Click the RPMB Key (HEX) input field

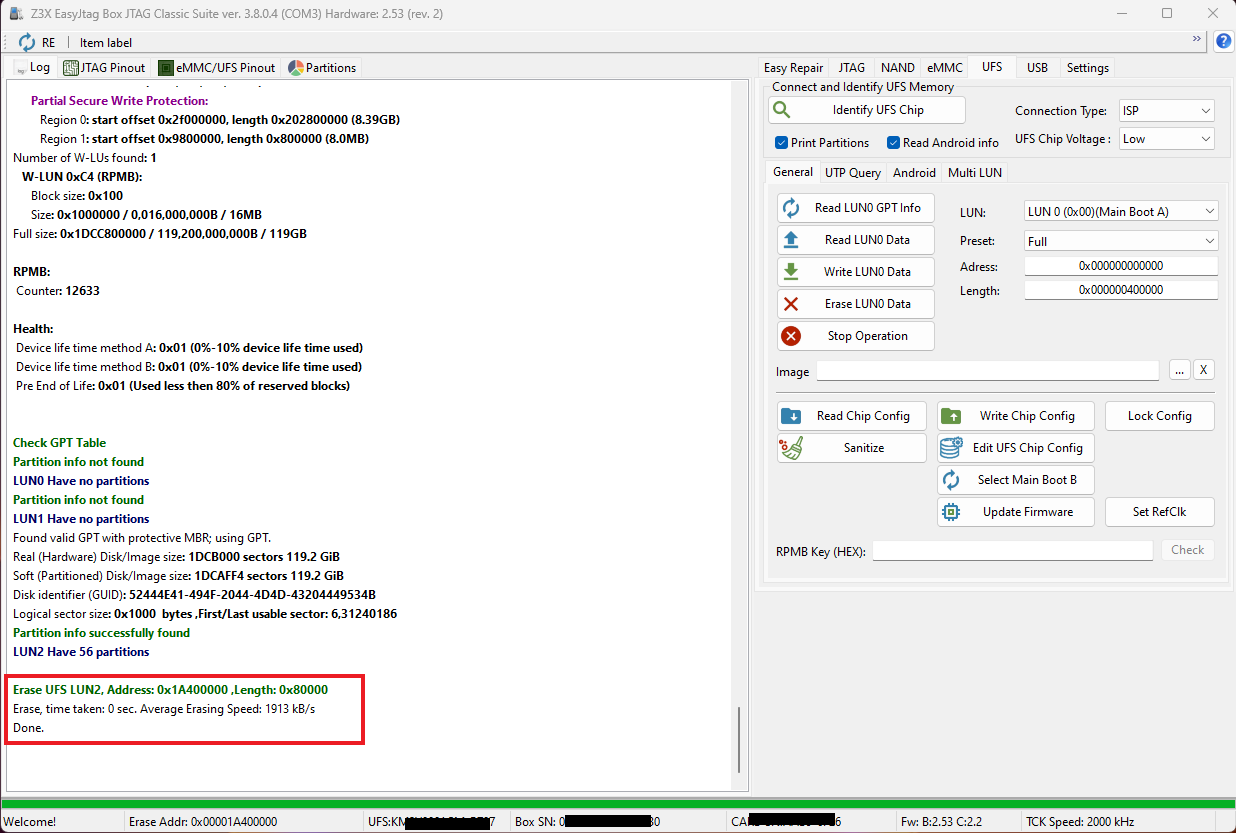[1013, 551]
